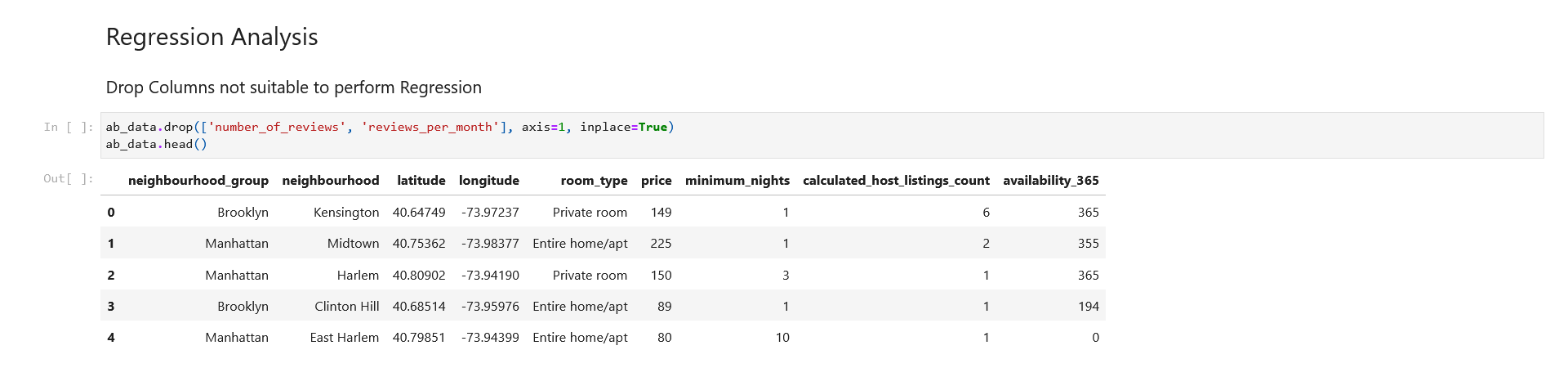The image size is (1568, 368).
Task: Click the 'Drop Columns not suitable' subheading
Action: (294, 88)
